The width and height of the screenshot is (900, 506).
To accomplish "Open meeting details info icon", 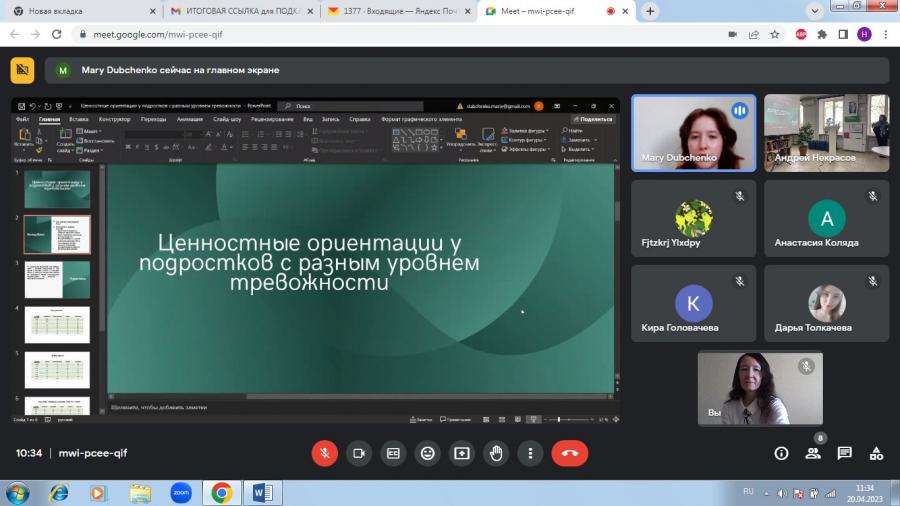I will click(781, 453).
